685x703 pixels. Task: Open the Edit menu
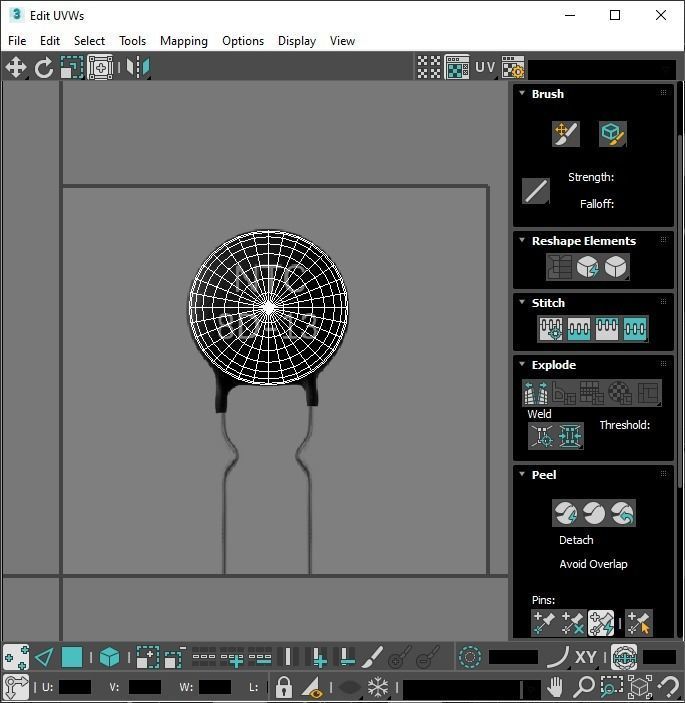tap(50, 41)
